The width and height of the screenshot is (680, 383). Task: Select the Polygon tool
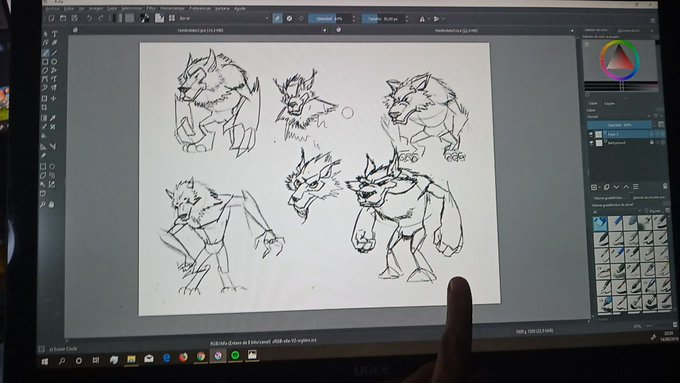pos(45,70)
